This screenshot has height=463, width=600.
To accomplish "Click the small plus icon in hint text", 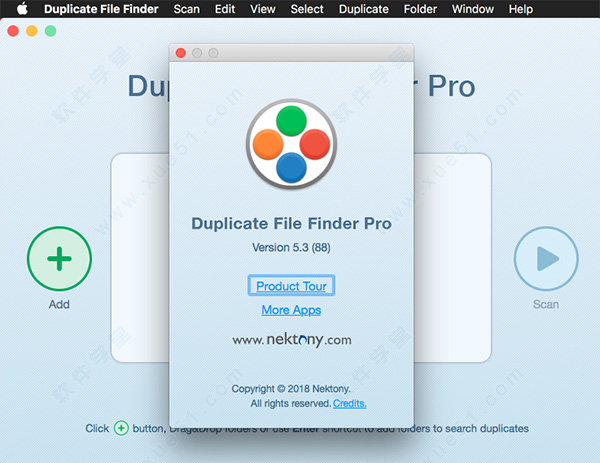I will click(121, 428).
